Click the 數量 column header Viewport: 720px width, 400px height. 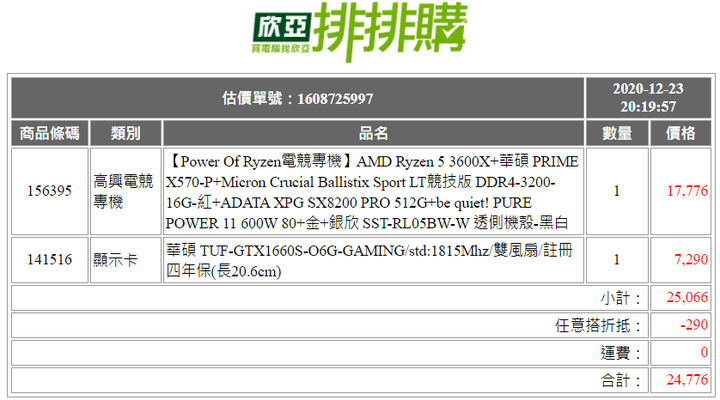click(617, 134)
